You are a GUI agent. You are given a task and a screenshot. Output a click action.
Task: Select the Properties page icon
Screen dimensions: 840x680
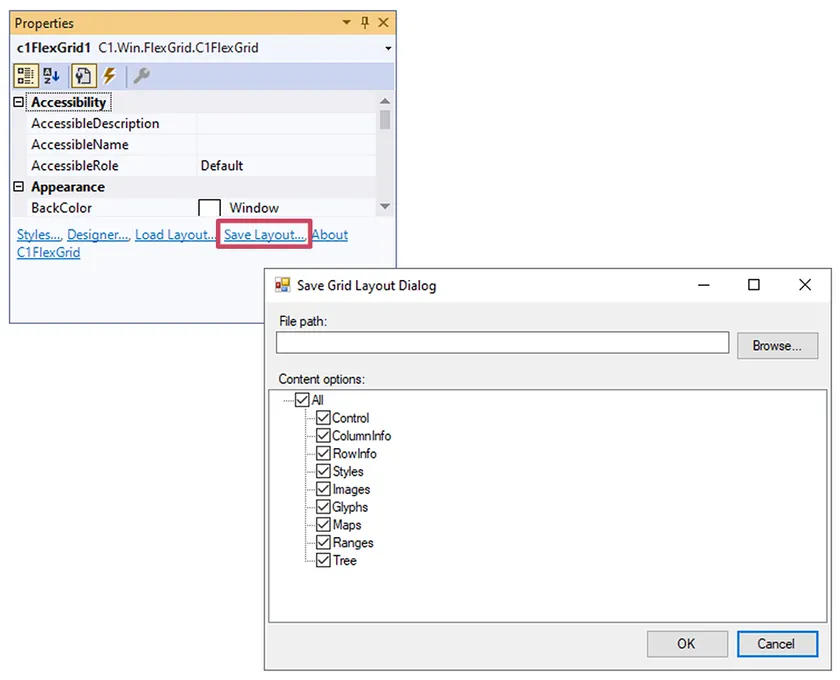click(83, 76)
